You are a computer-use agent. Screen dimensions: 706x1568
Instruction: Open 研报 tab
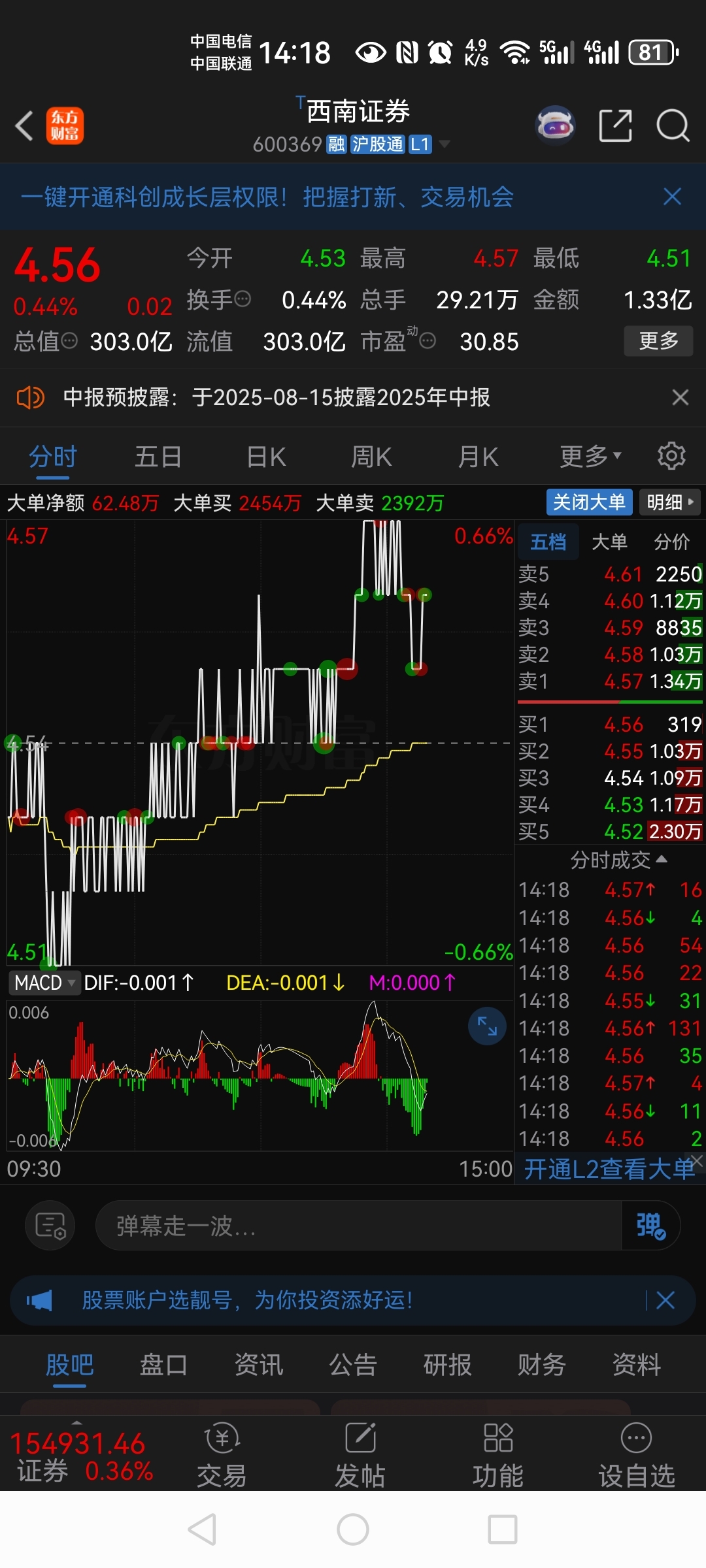[x=448, y=1364]
